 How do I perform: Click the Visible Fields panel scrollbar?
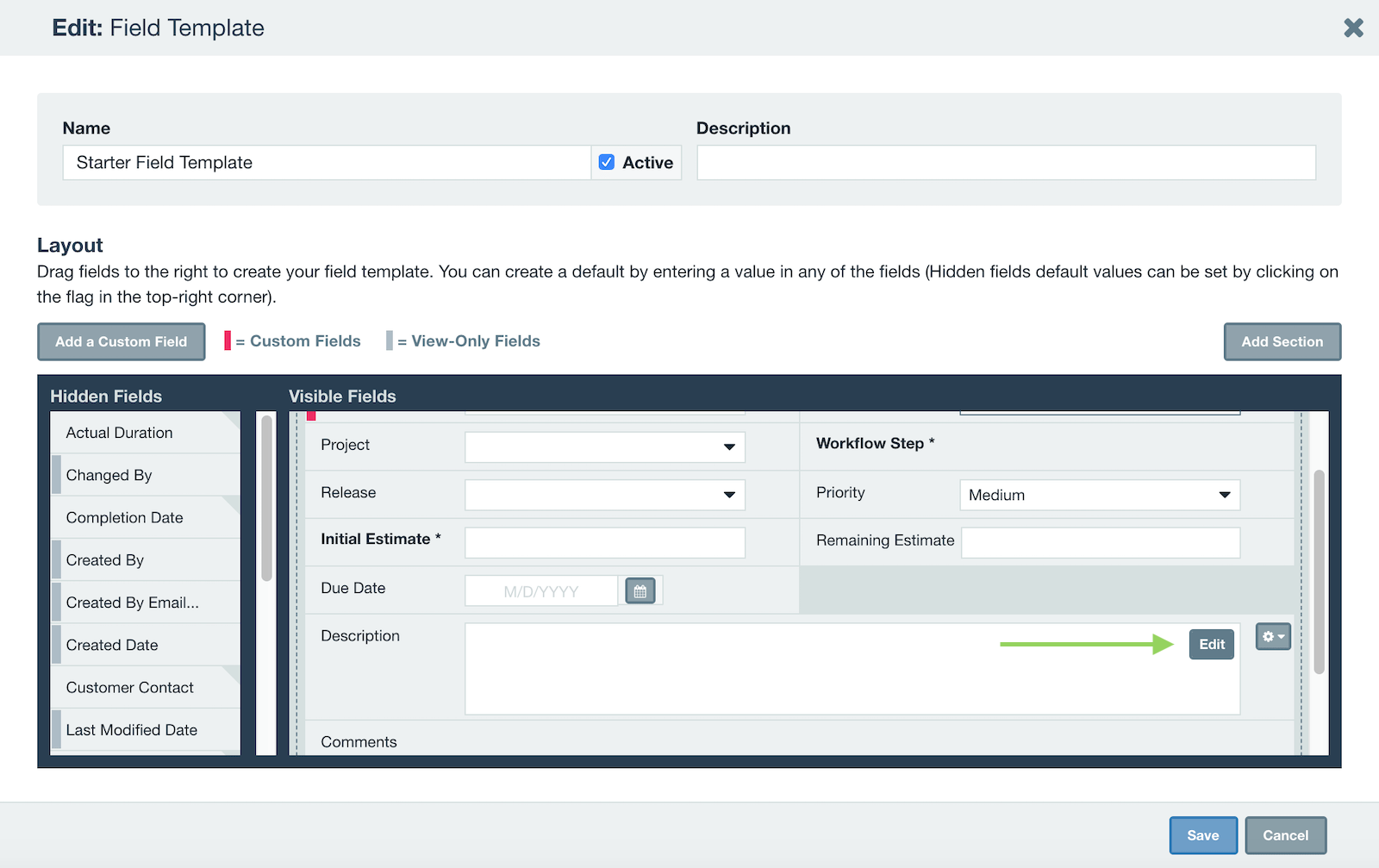pos(1319,571)
